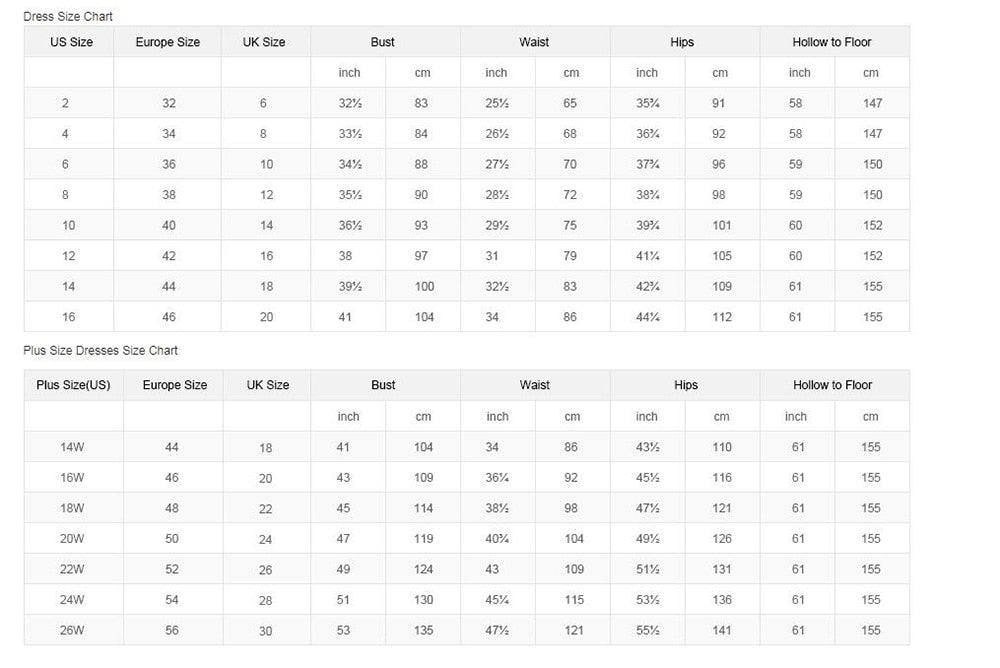Click the "Plus Size Dresses Size Chart" heading
This screenshot has width=1000, height=668.
coord(101,351)
